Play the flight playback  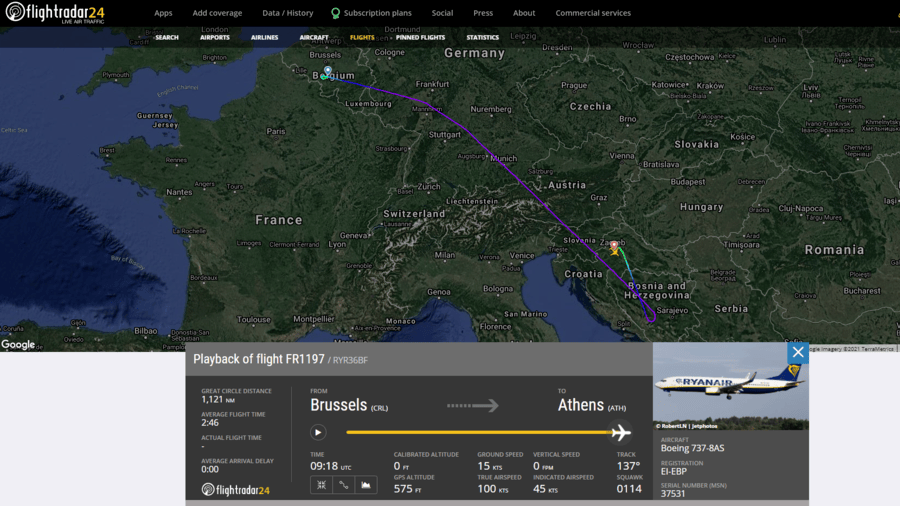318,432
